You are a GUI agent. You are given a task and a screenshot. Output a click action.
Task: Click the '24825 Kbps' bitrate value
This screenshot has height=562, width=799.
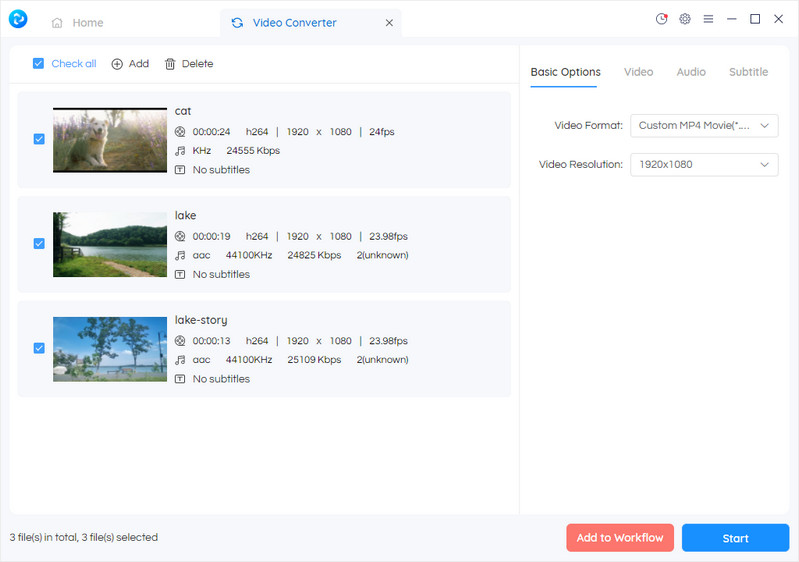314,255
